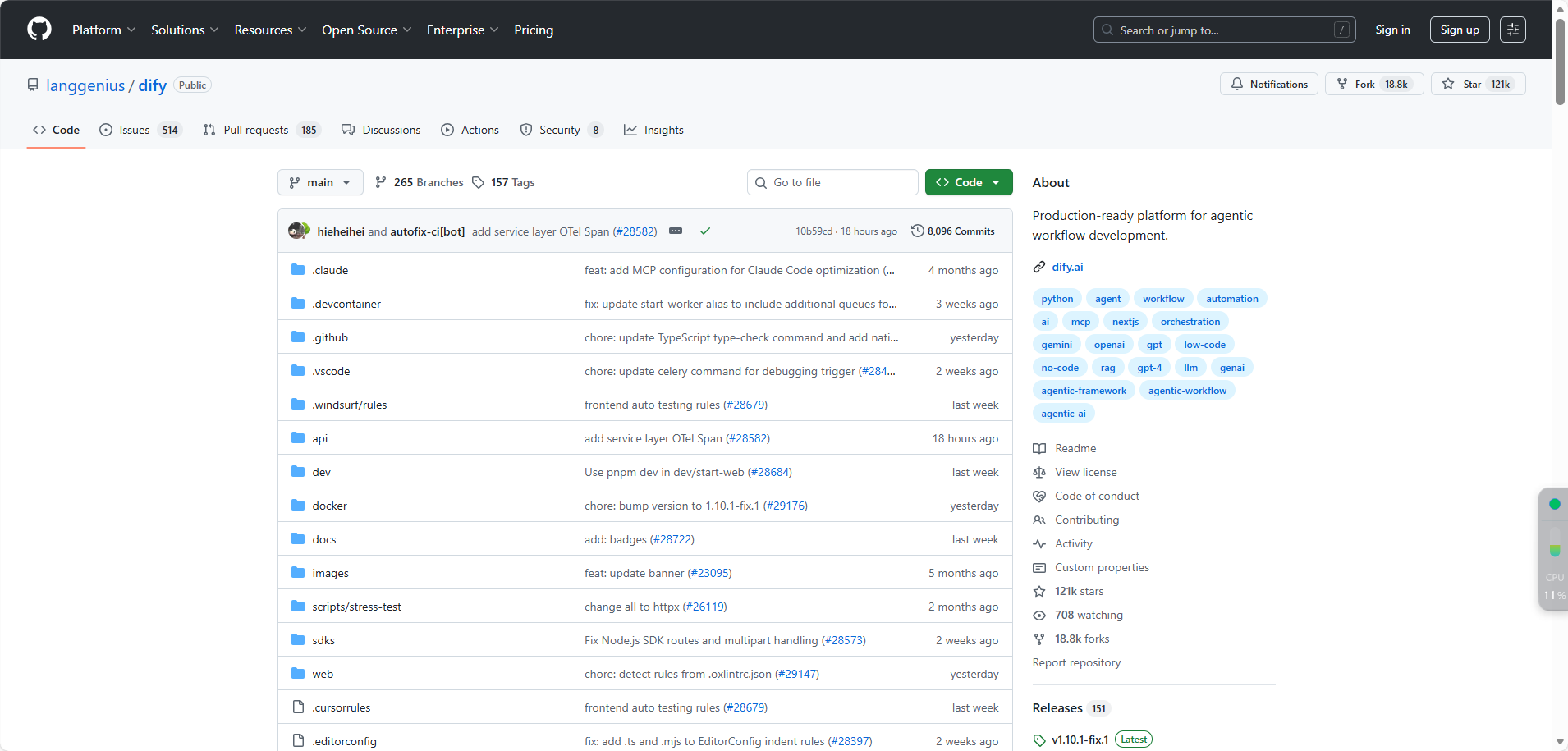Screen dimensions: 1568x751
Task: Click the Code of conduct icon
Action: click(x=1039, y=496)
